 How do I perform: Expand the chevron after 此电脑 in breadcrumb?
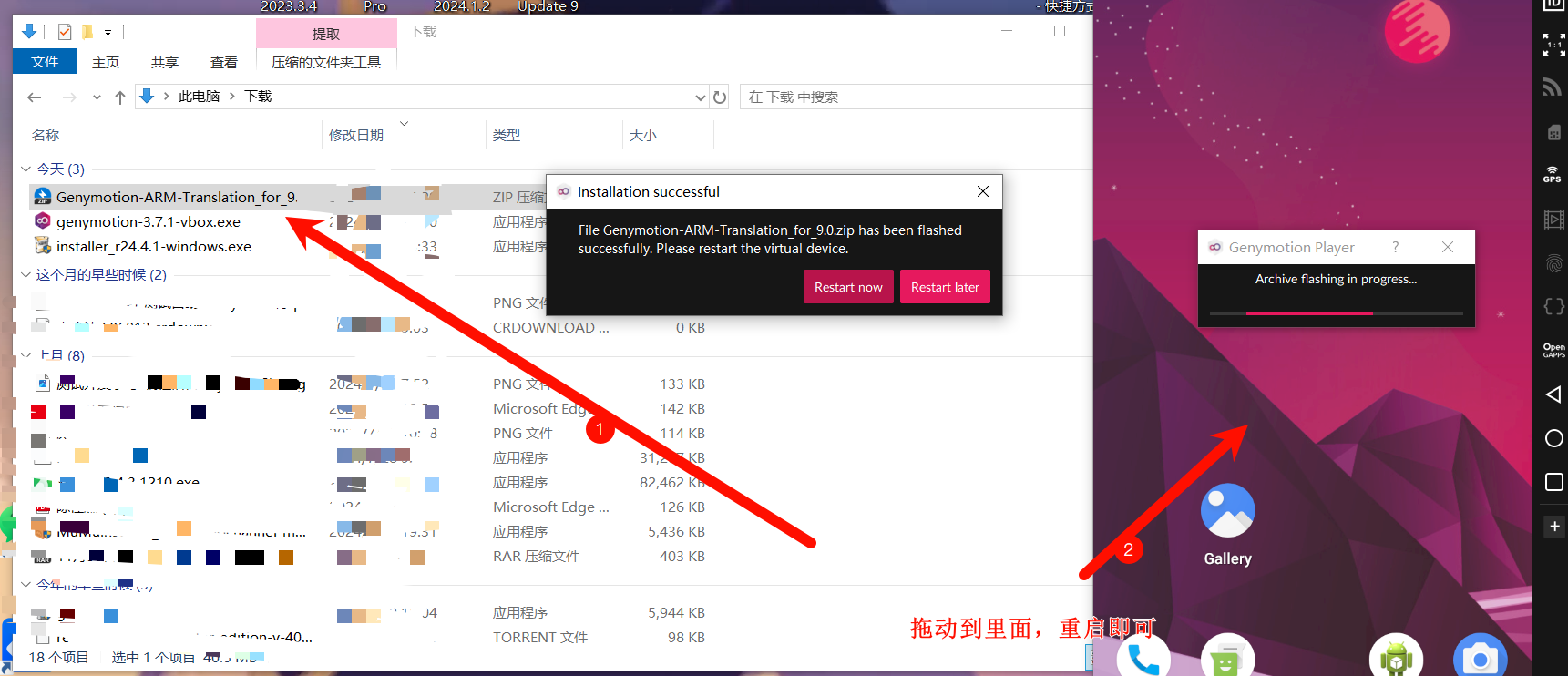[x=232, y=97]
